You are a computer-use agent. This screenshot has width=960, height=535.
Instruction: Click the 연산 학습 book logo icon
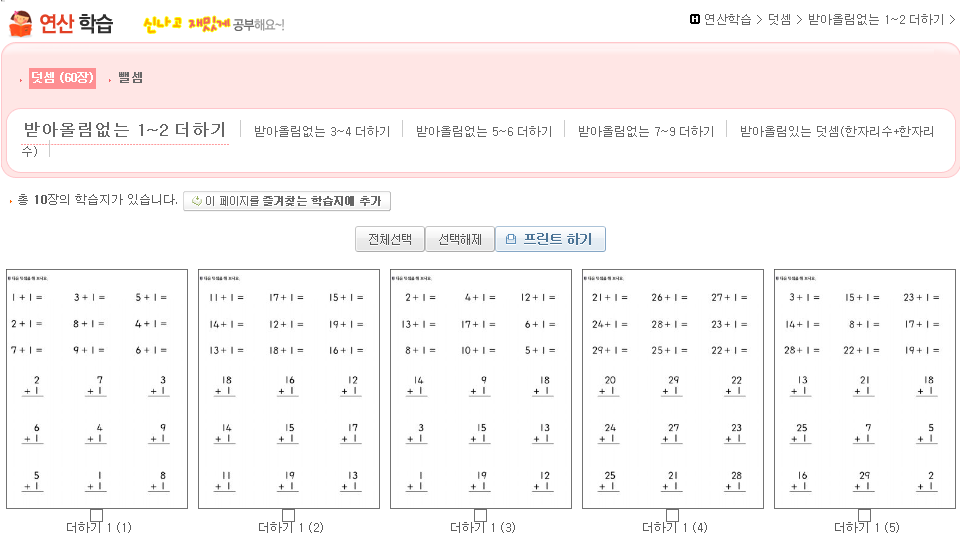click(20, 23)
